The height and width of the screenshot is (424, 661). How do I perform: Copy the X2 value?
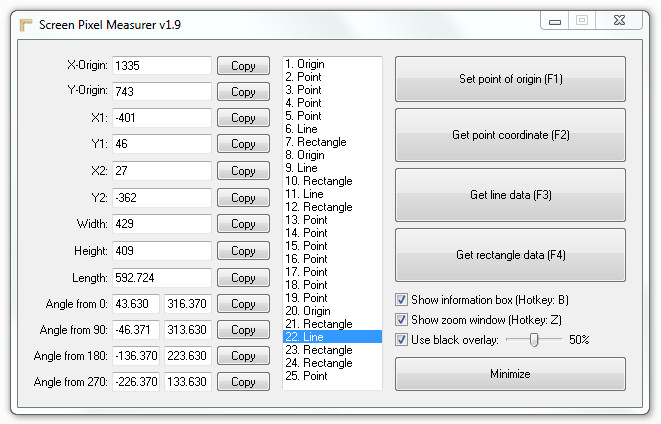click(243, 171)
